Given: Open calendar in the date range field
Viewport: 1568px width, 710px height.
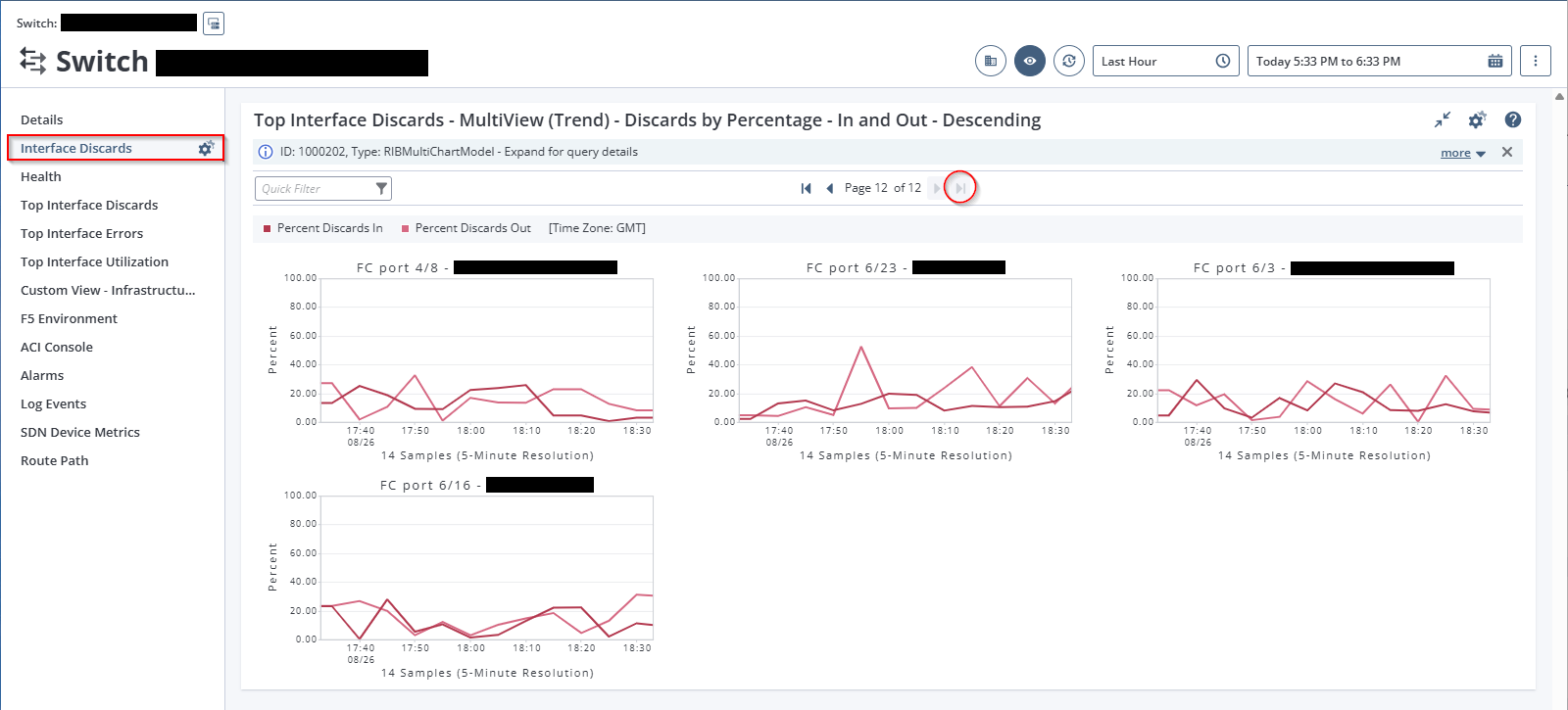Looking at the screenshot, I should pyautogui.click(x=1494, y=61).
